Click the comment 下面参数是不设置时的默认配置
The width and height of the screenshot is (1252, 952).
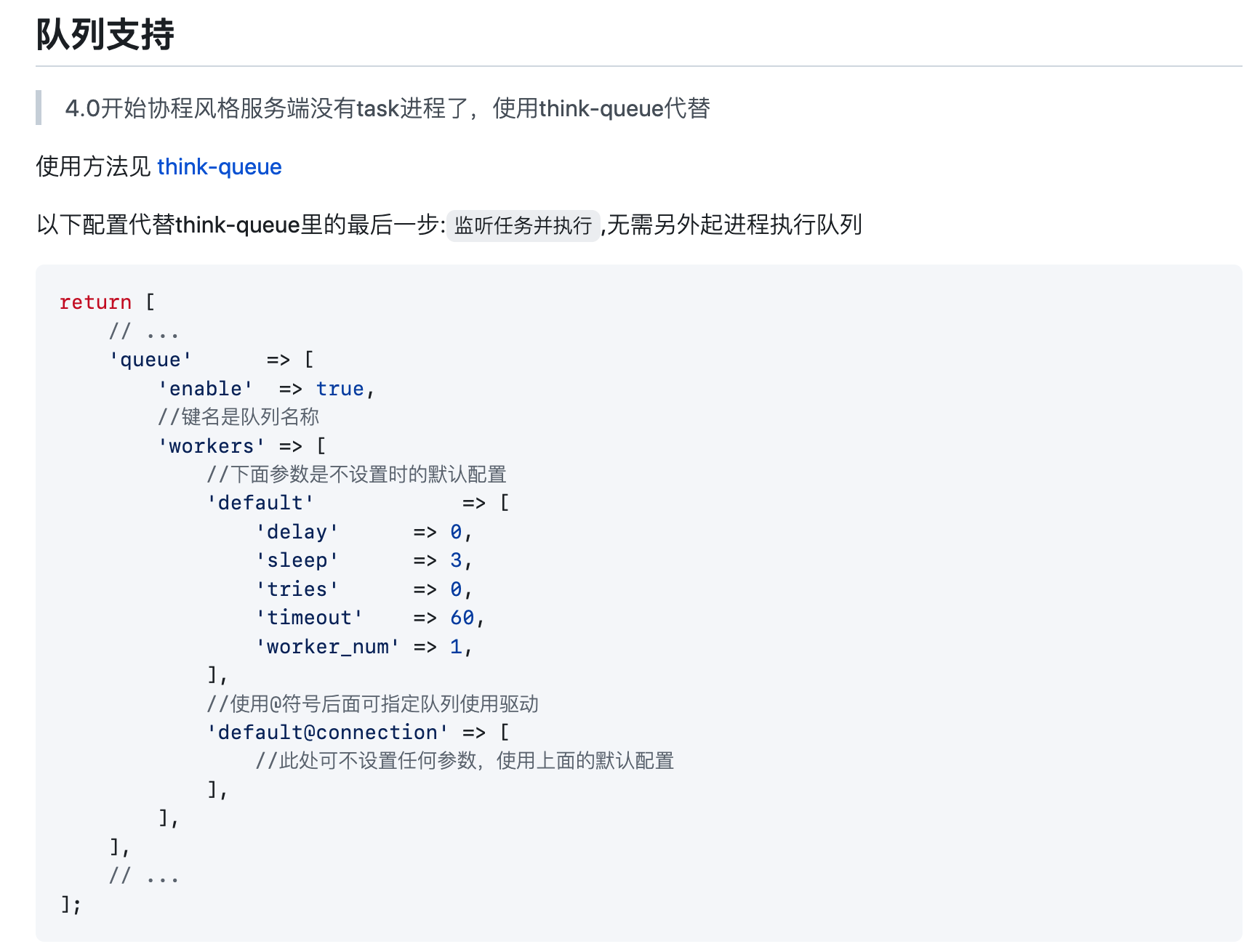click(356, 475)
